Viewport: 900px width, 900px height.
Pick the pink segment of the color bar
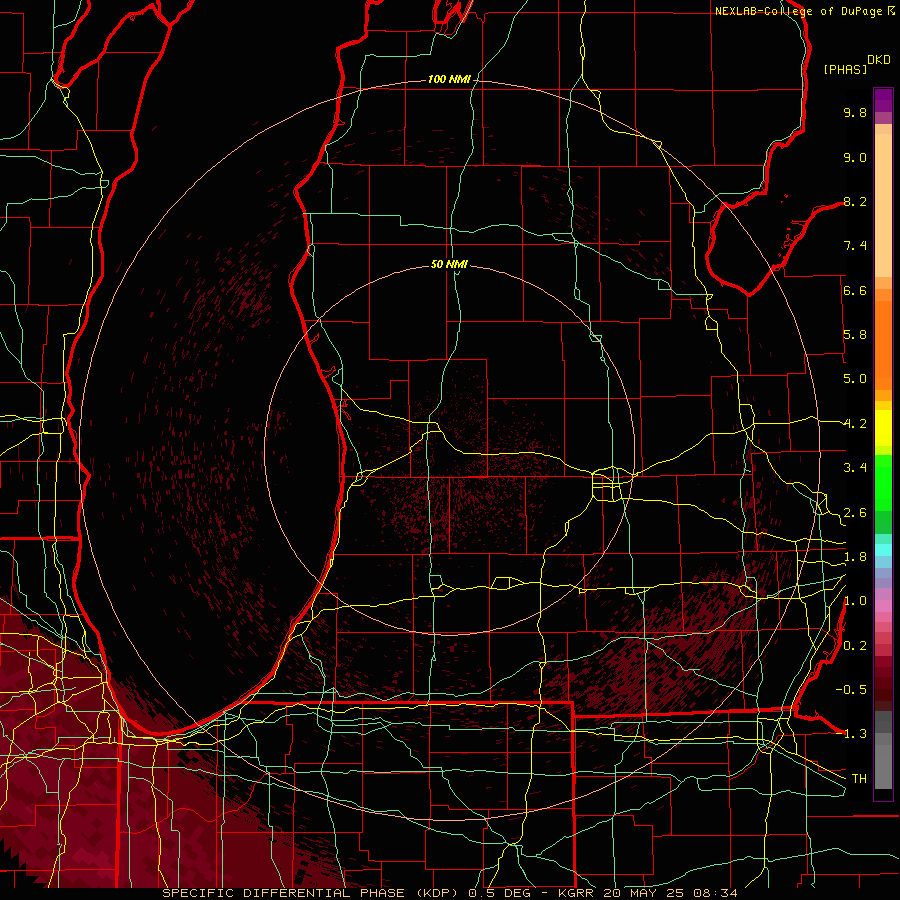click(883, 606)
